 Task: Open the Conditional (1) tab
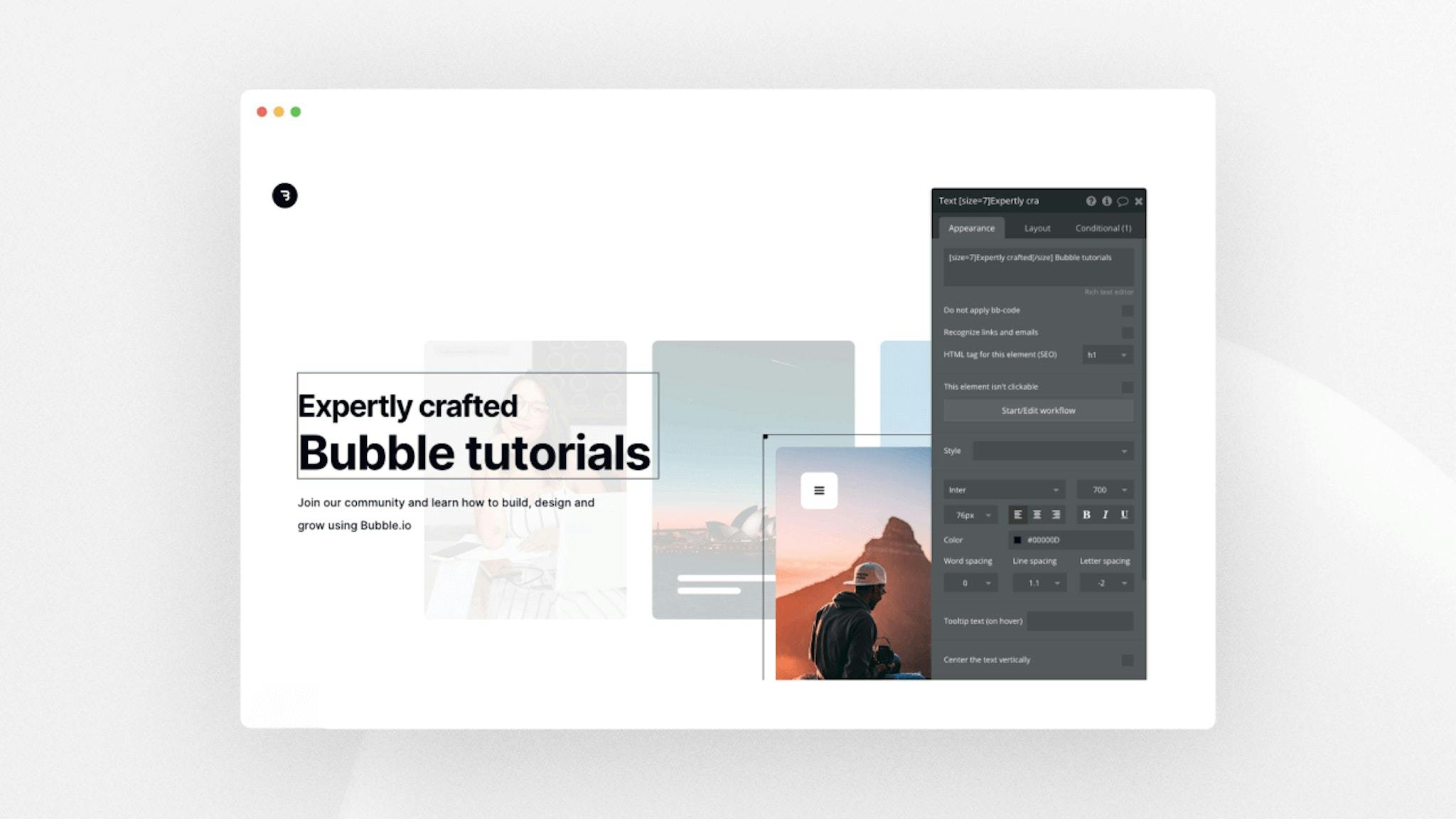pyautogui.click(x=1103, y=228)
